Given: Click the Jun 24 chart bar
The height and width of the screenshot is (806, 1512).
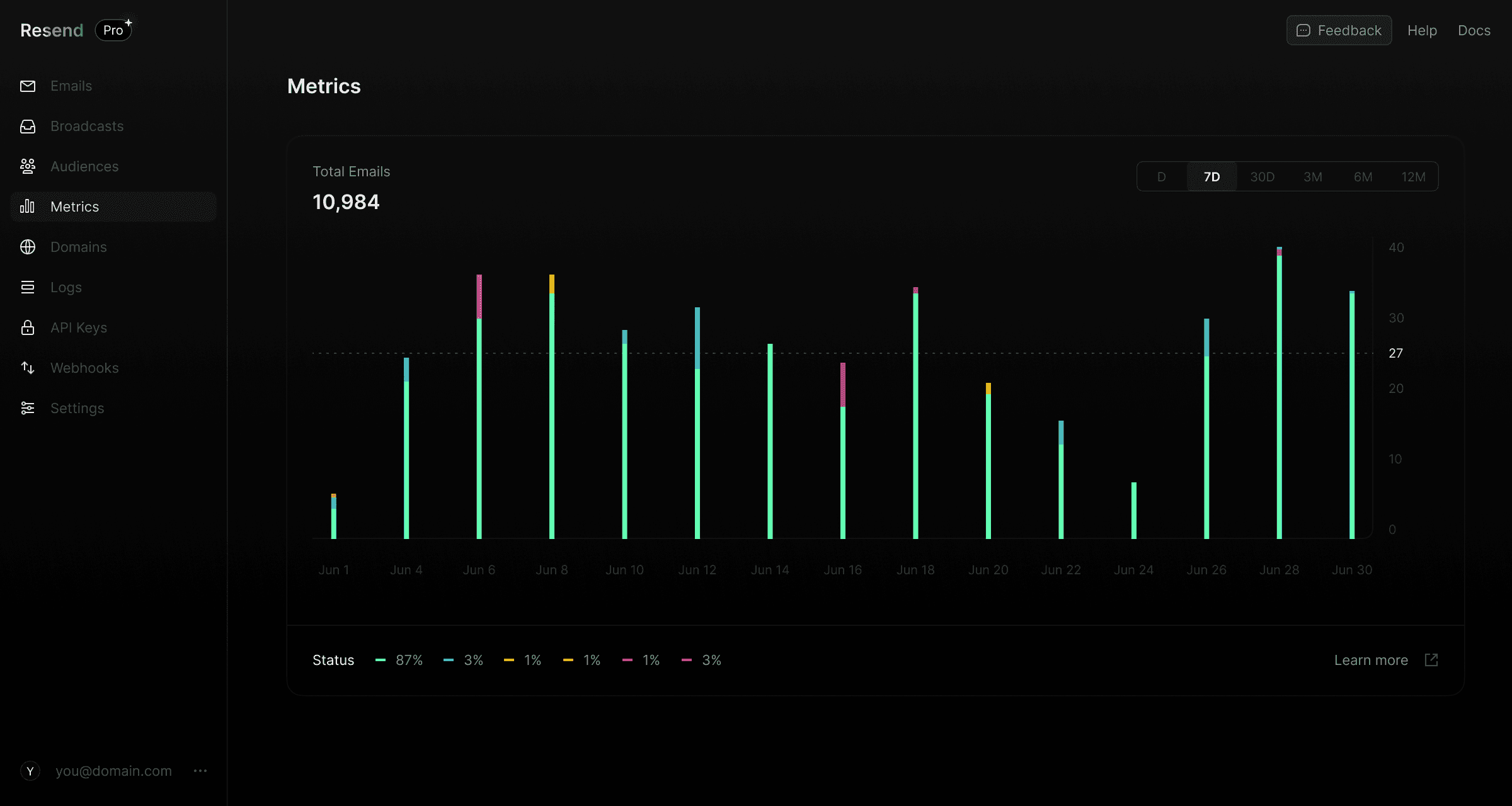Looking at the screenshot, I should pyautogui.click(x=1134, y=511).
